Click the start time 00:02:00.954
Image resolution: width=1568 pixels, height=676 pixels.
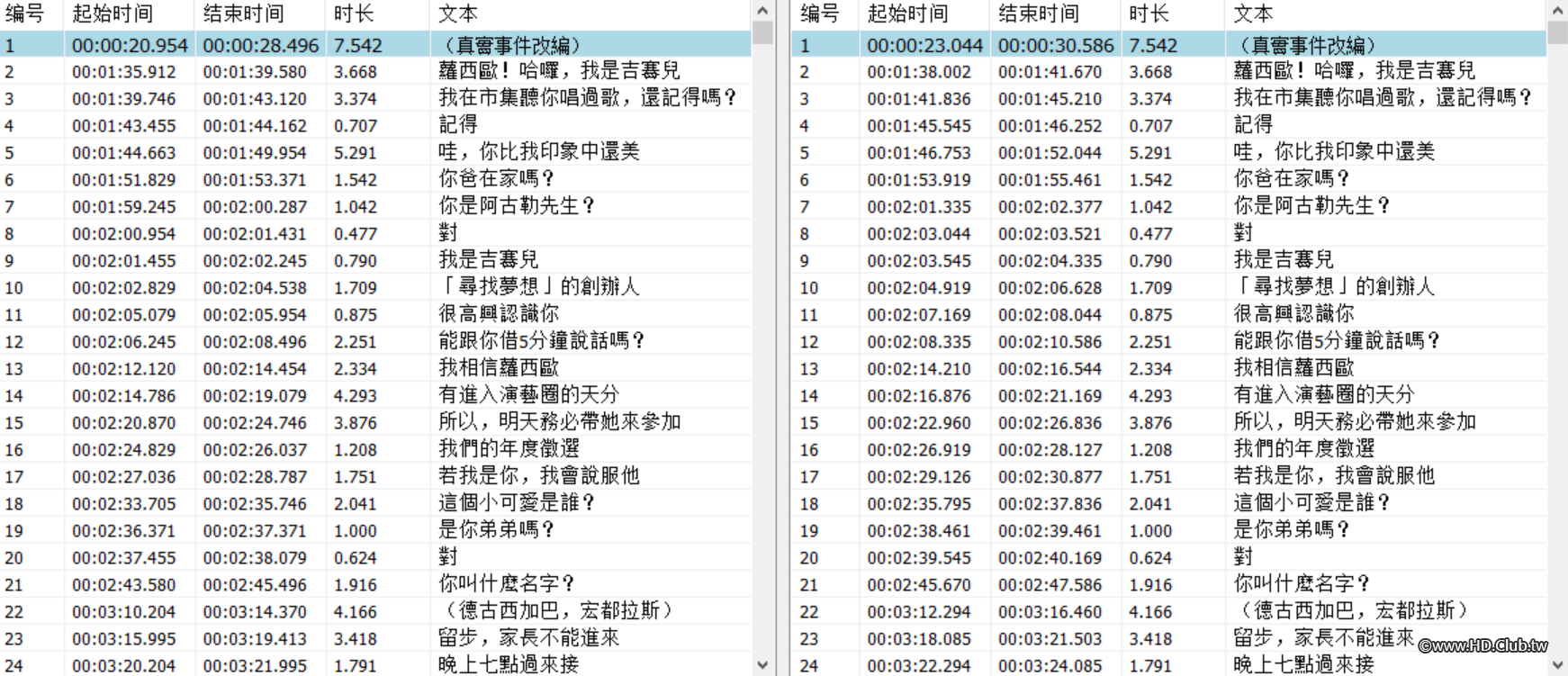pyautogui.click(x=124, y=234)
